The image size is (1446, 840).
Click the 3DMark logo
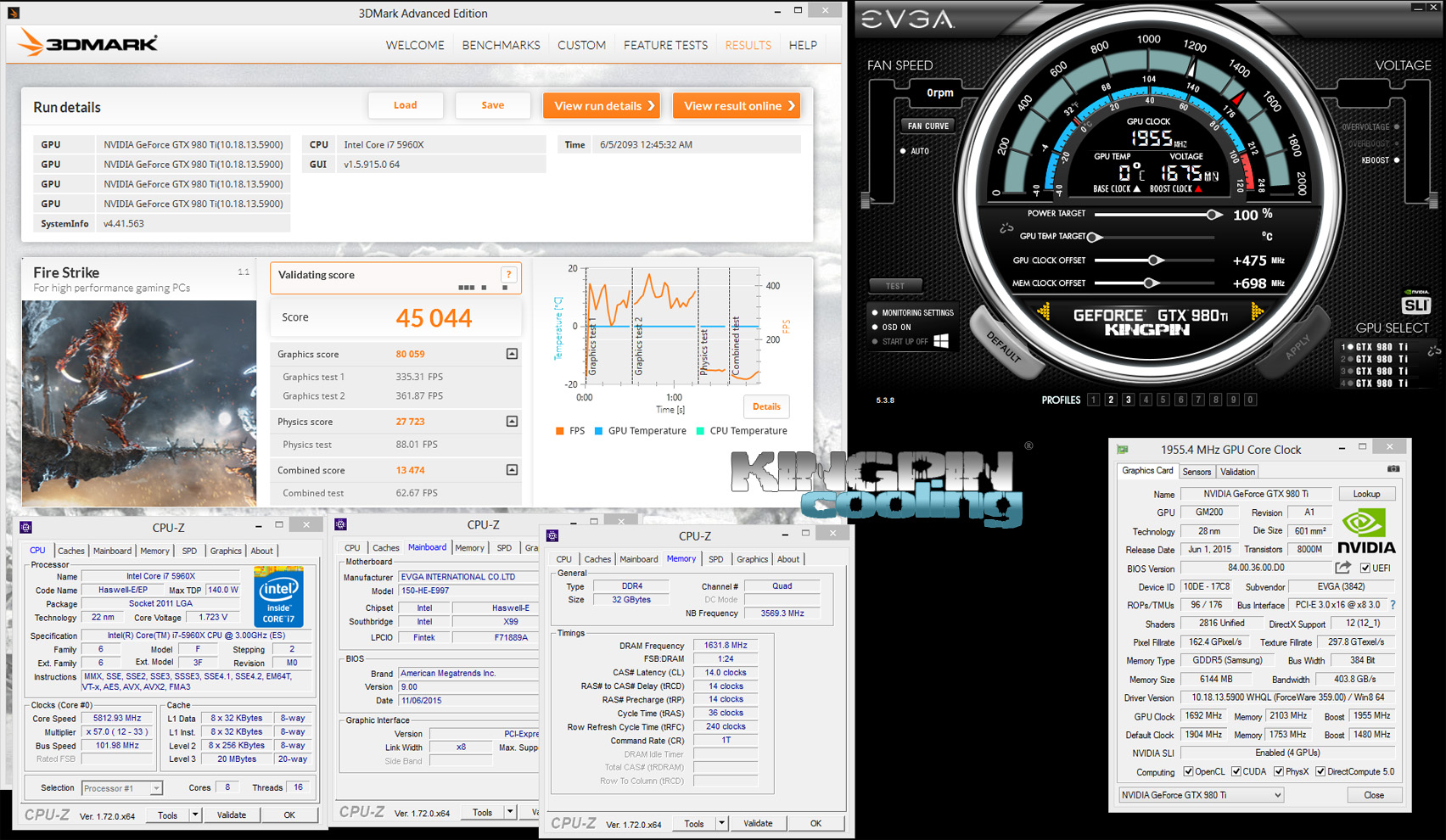coord(88,42)
